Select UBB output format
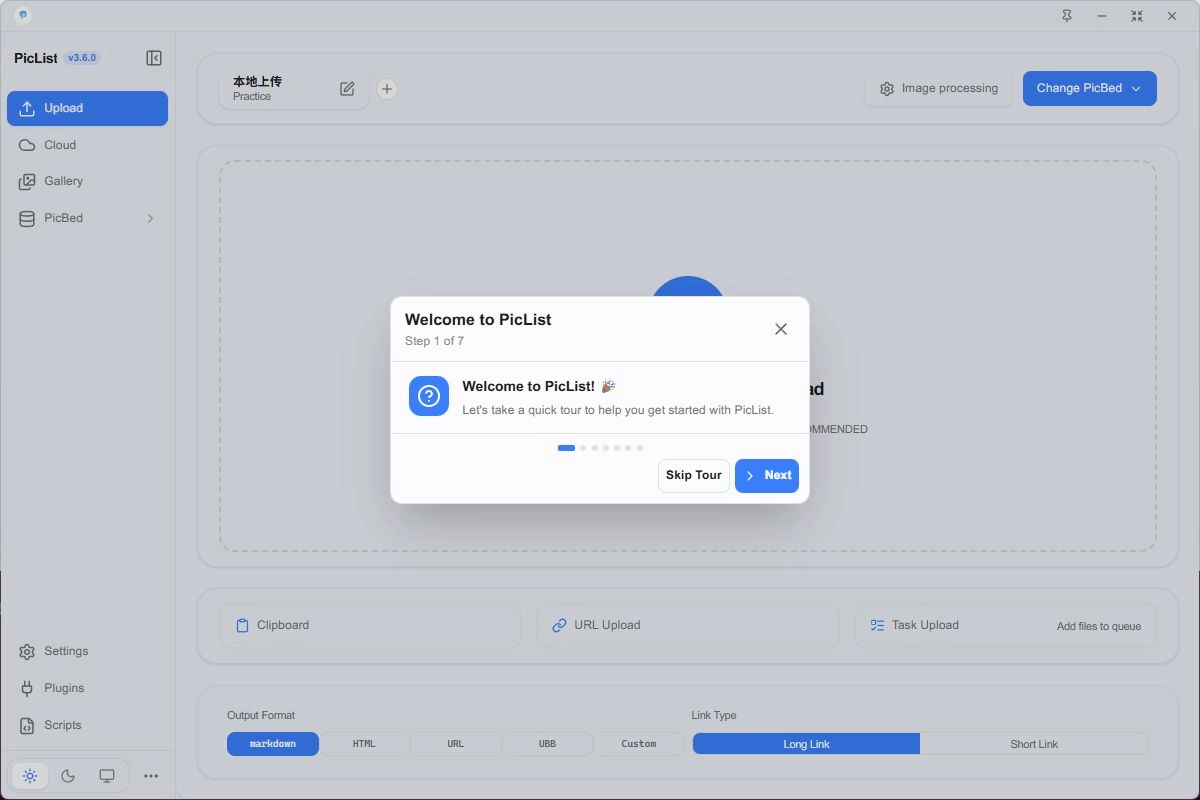Image resolution: width=1200 pixels, height=800 pixels. click(x=547, y=744)
